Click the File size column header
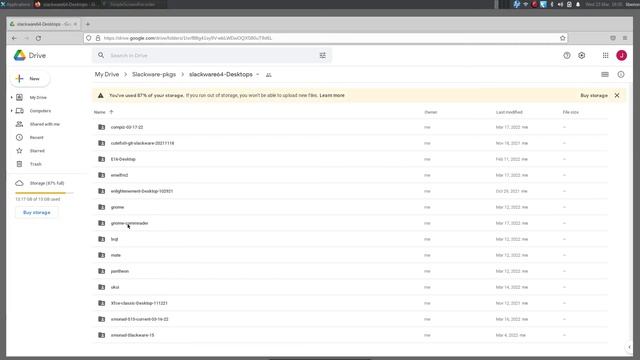 coord(571,112)
